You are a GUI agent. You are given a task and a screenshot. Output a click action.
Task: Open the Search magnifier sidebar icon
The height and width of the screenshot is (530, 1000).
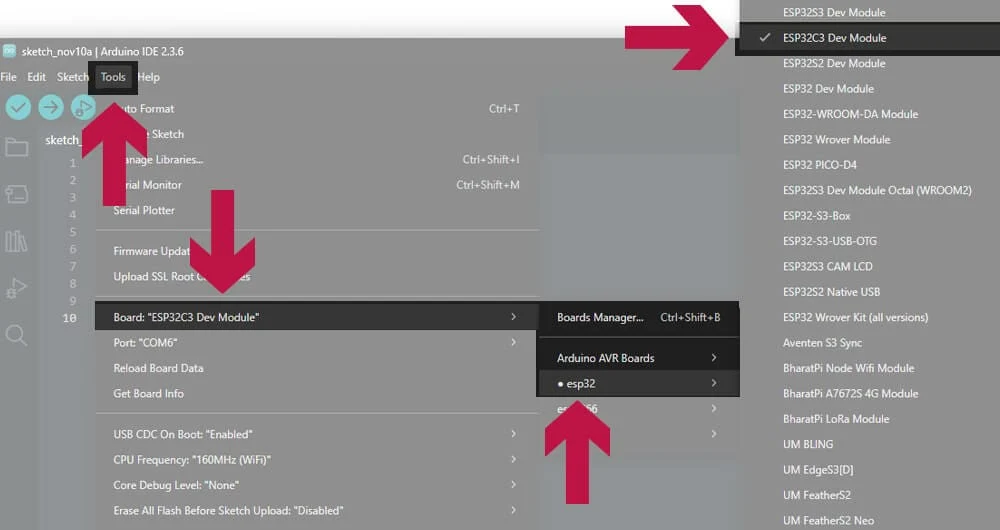point(17,335)
